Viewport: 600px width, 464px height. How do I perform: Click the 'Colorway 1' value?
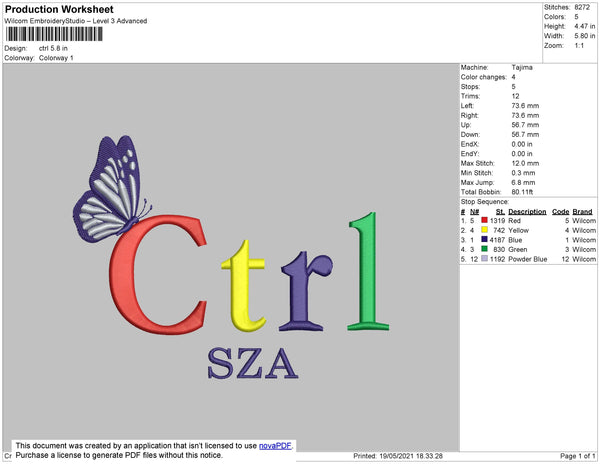[x=56, y=58]
